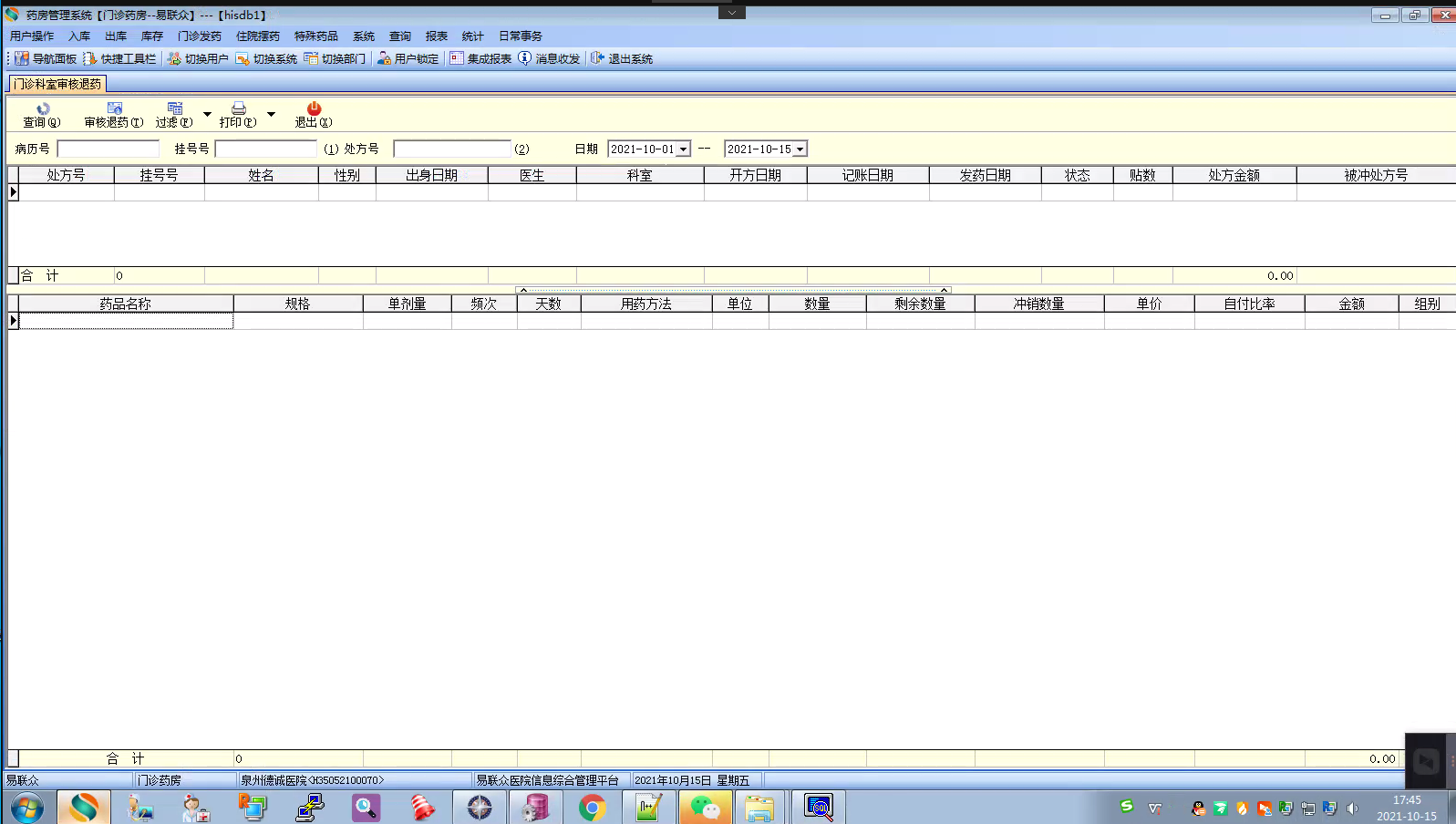
Task: Click the panel splitter up arrow on right
Action: coord(945,290)
